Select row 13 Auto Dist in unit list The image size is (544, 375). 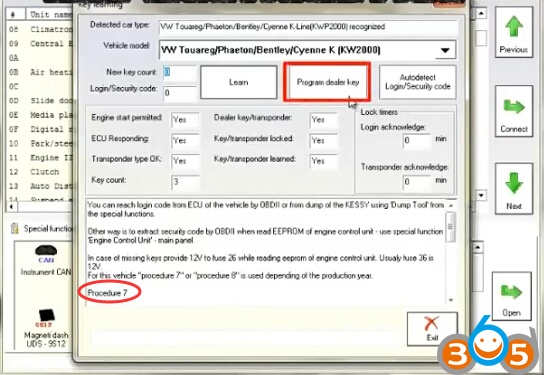(40, 186)
